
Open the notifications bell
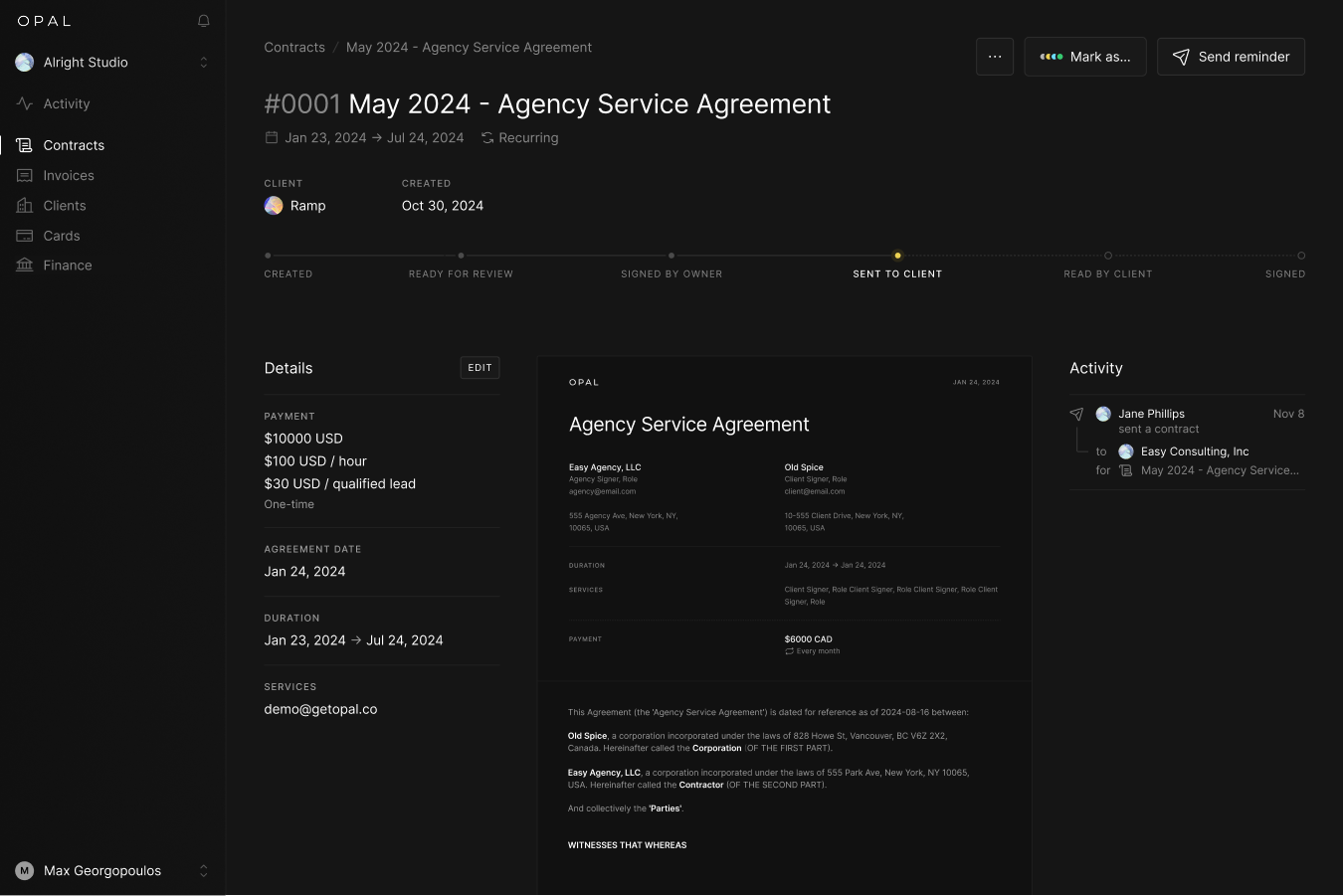pyautogui.click(x=204, y=21)
